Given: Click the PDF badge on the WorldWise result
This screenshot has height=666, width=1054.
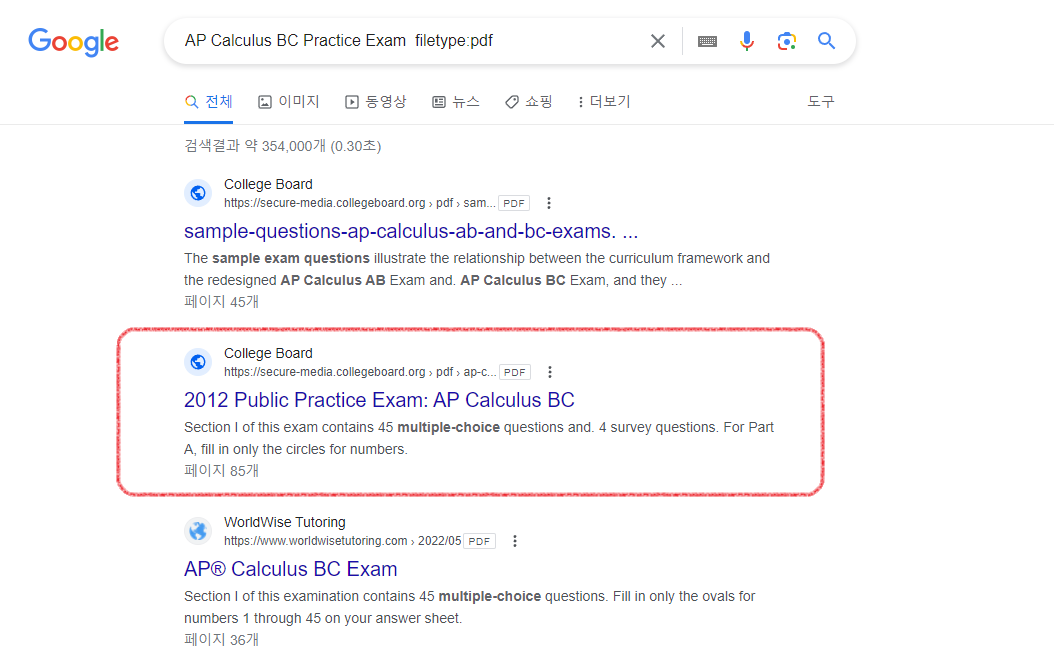Looking at the screenshot, I should pyautogui.click(x=479, y=541).
